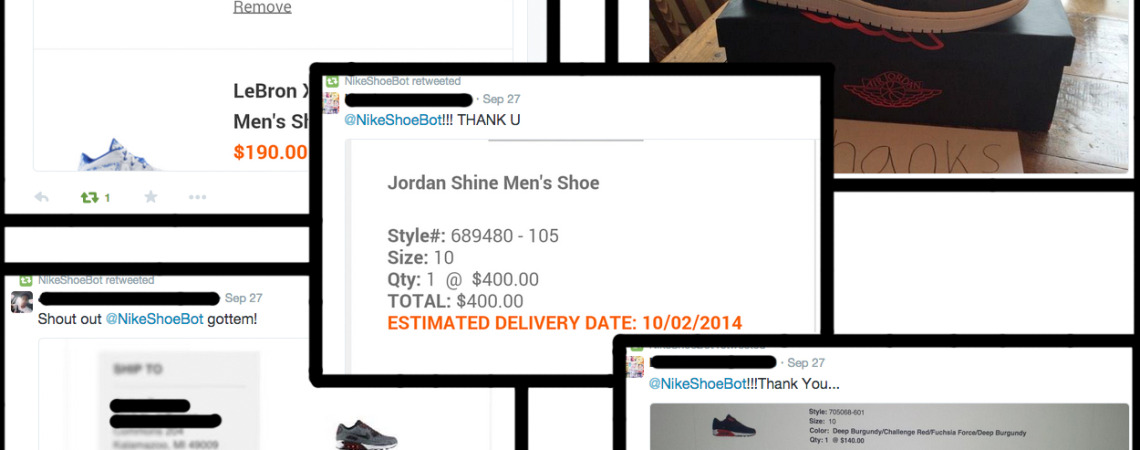
Task: Click the avatar beside the THANK U tweet
Action: click(332, 103)
